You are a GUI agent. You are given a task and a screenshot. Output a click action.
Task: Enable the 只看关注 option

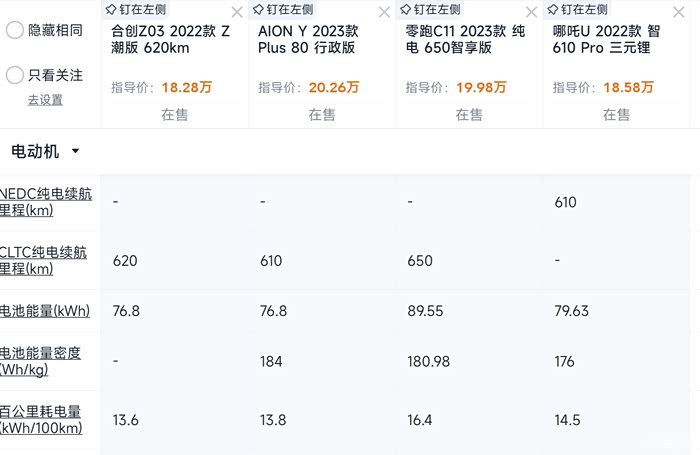point(15,75)
